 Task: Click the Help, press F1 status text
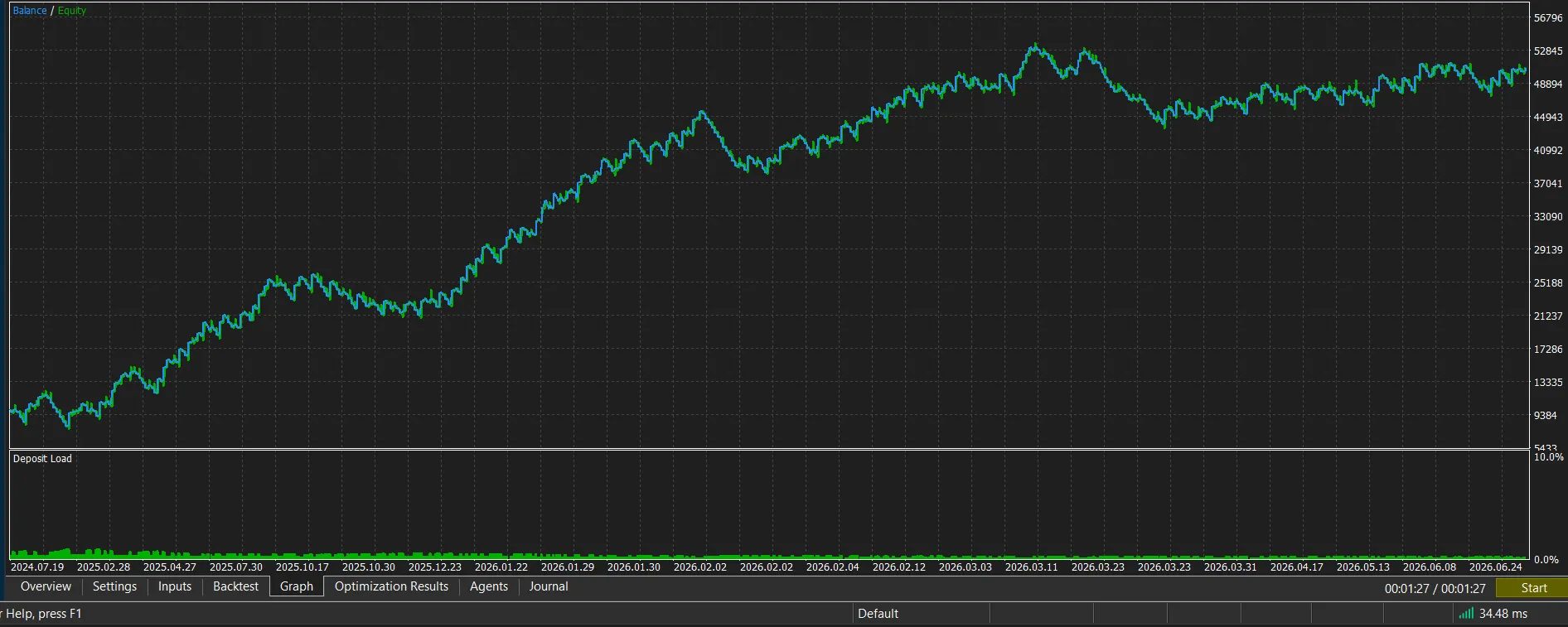pyautogui.click(x=44, y=614)
